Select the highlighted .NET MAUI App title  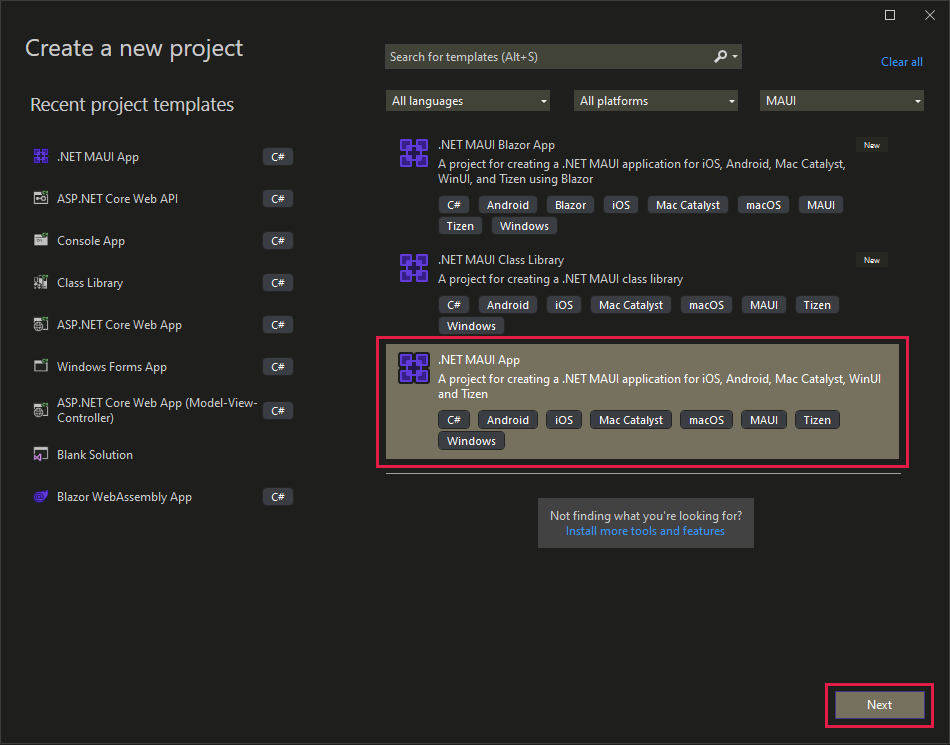[479, 360]
